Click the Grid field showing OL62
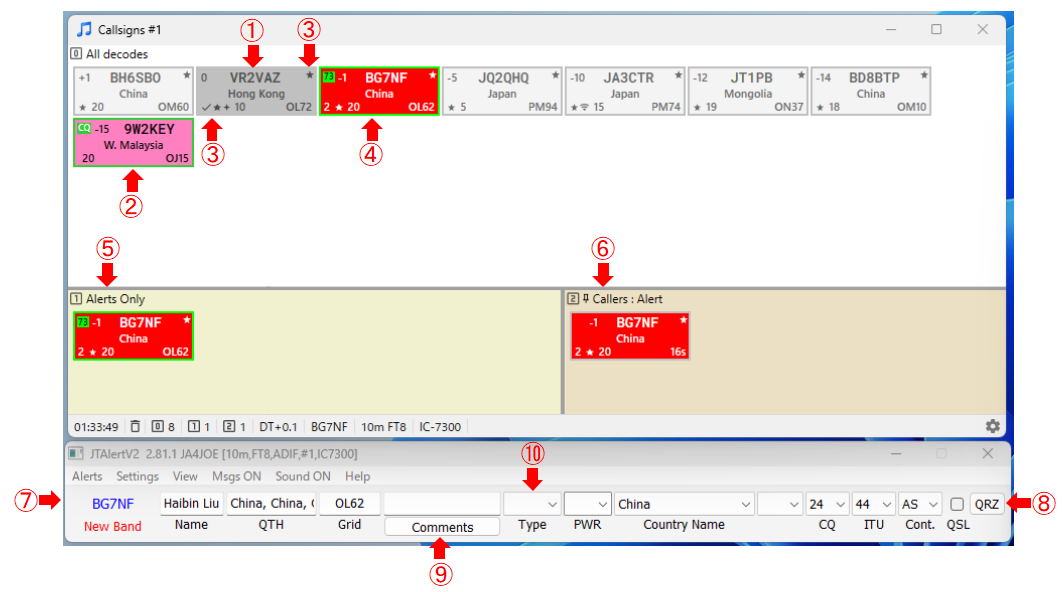 pos(349,503)
